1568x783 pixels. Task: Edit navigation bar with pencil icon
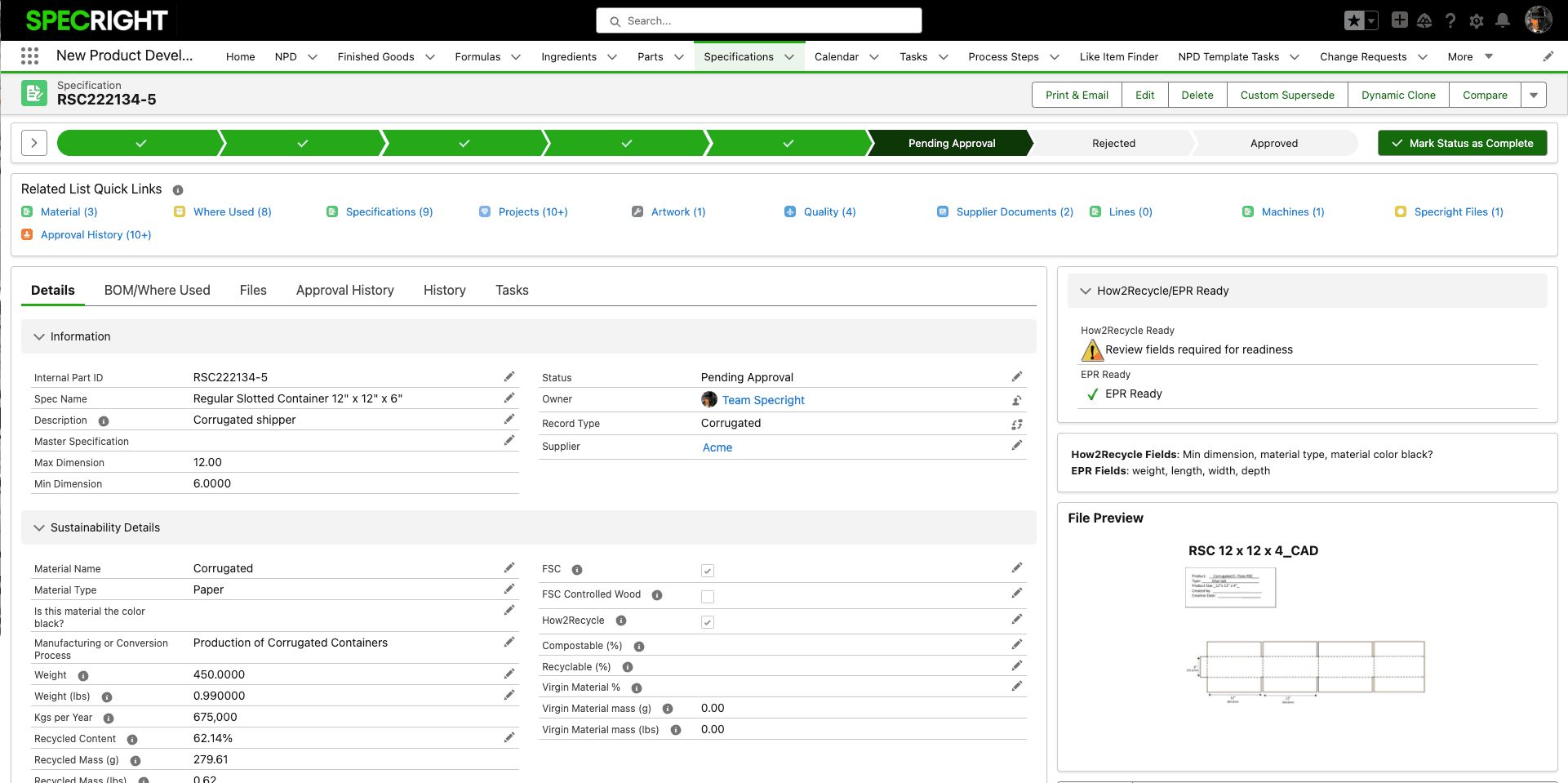tap(1548, 56)
